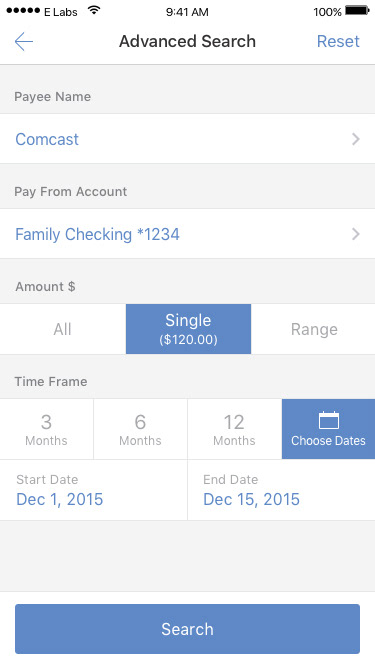Open the Comcast payee name selector
The height and width of the screenshot is (667, 375).
coord(188,139)
